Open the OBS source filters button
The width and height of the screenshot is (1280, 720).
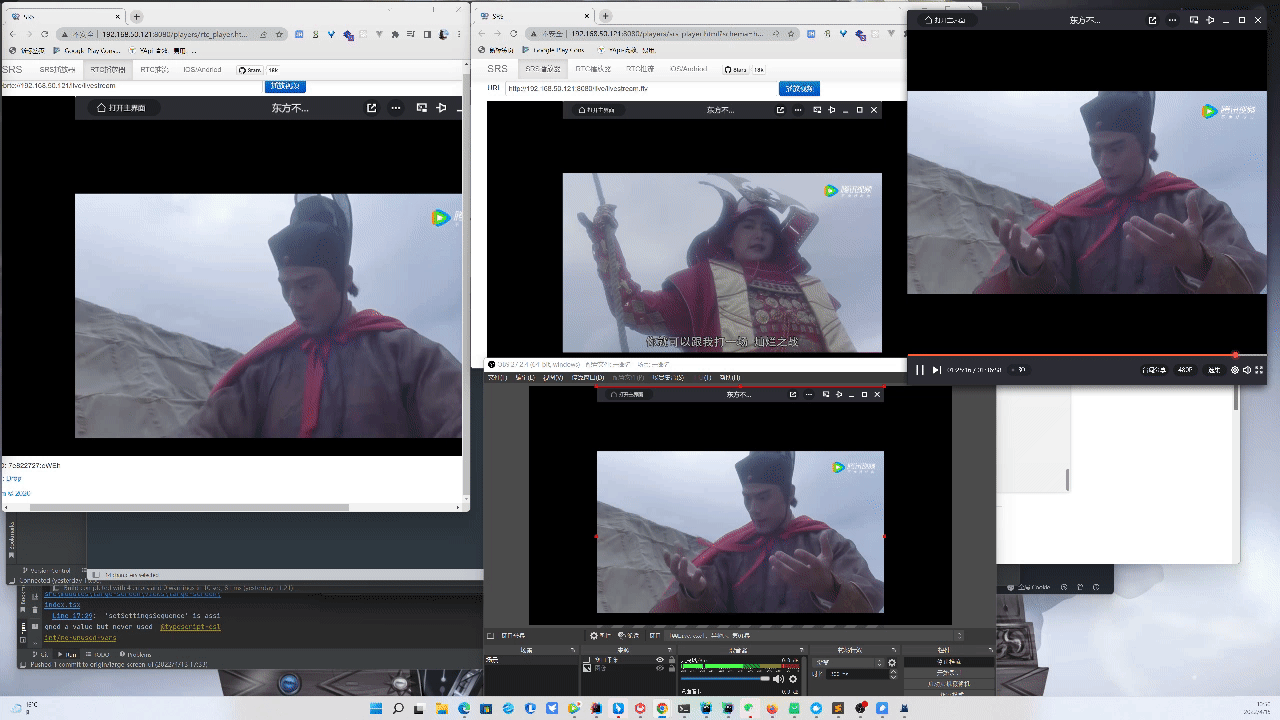pyautogui.click(x=628, y=635)
